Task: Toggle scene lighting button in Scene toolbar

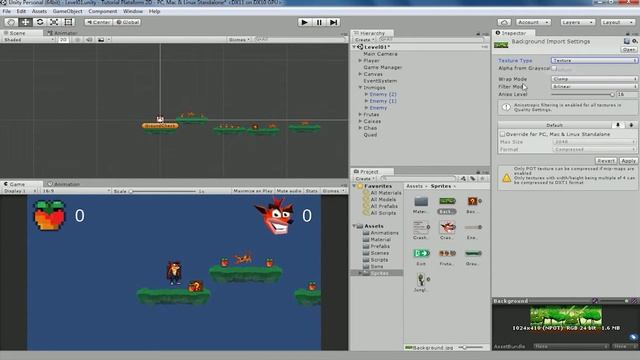Action: click(x=78, y=40)
